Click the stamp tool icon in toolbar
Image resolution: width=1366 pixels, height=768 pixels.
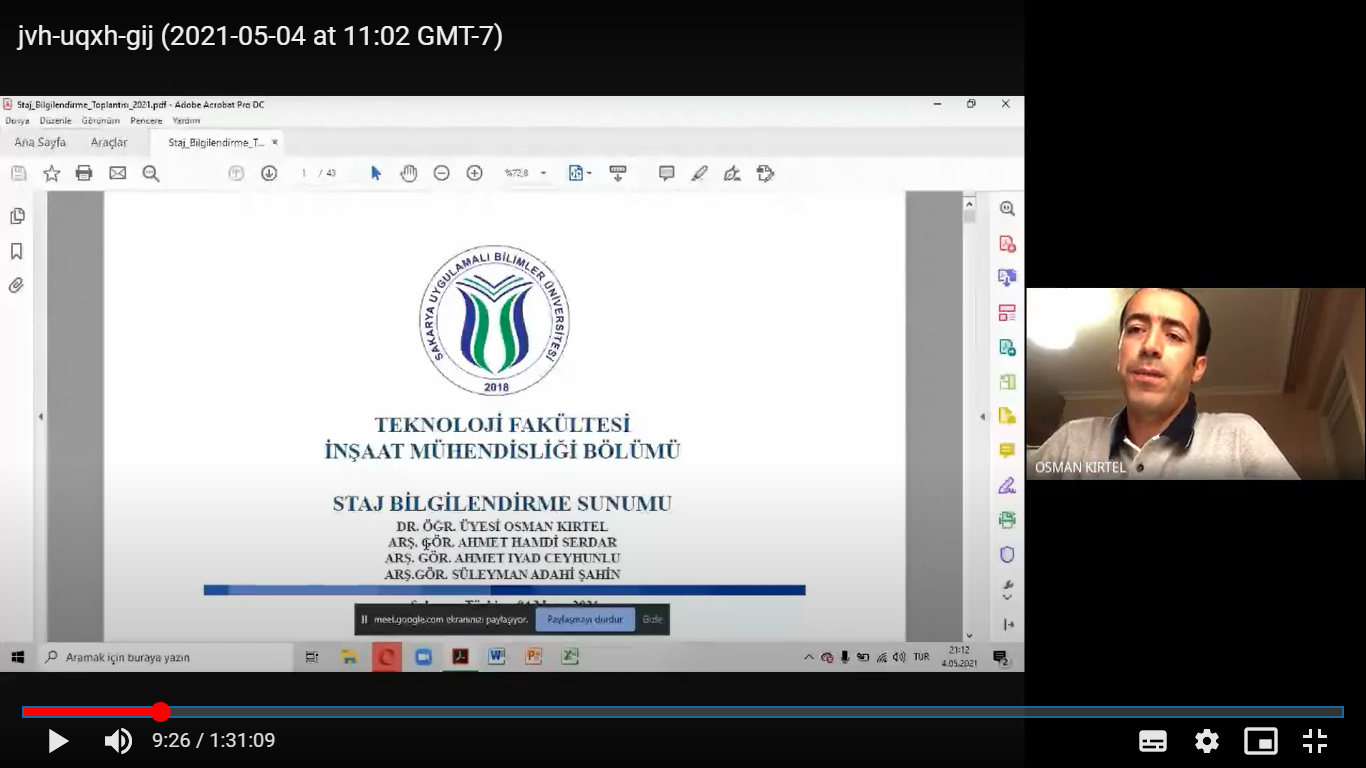[765, 173]
